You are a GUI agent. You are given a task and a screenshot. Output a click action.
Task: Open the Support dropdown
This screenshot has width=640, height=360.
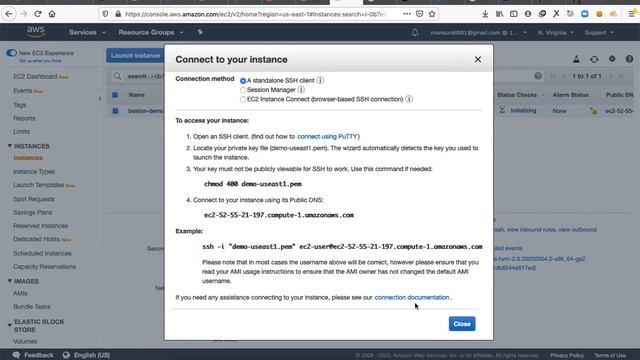coord(599,33)
